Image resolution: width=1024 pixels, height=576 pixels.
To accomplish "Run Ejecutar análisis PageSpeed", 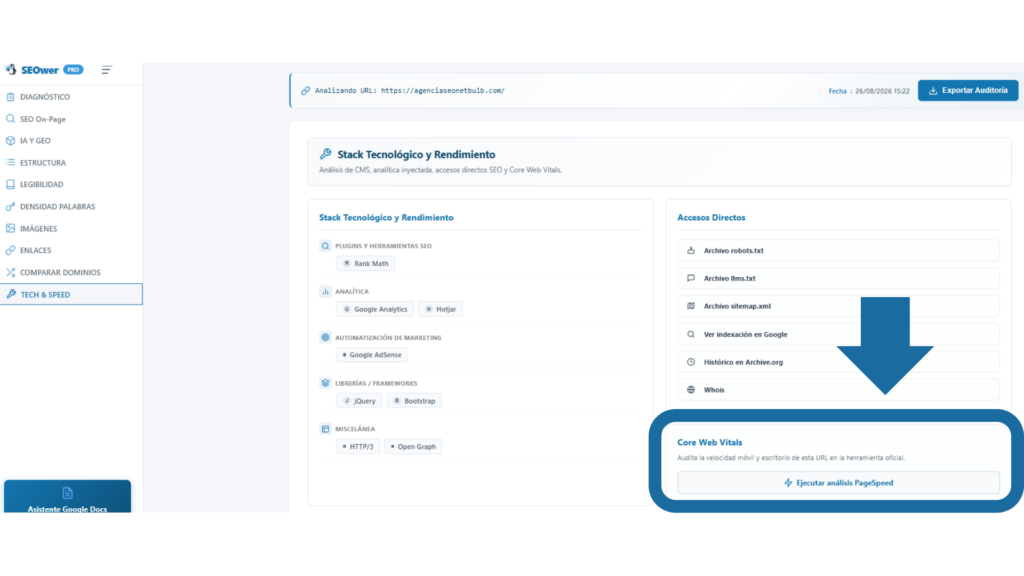I will 839,483.
